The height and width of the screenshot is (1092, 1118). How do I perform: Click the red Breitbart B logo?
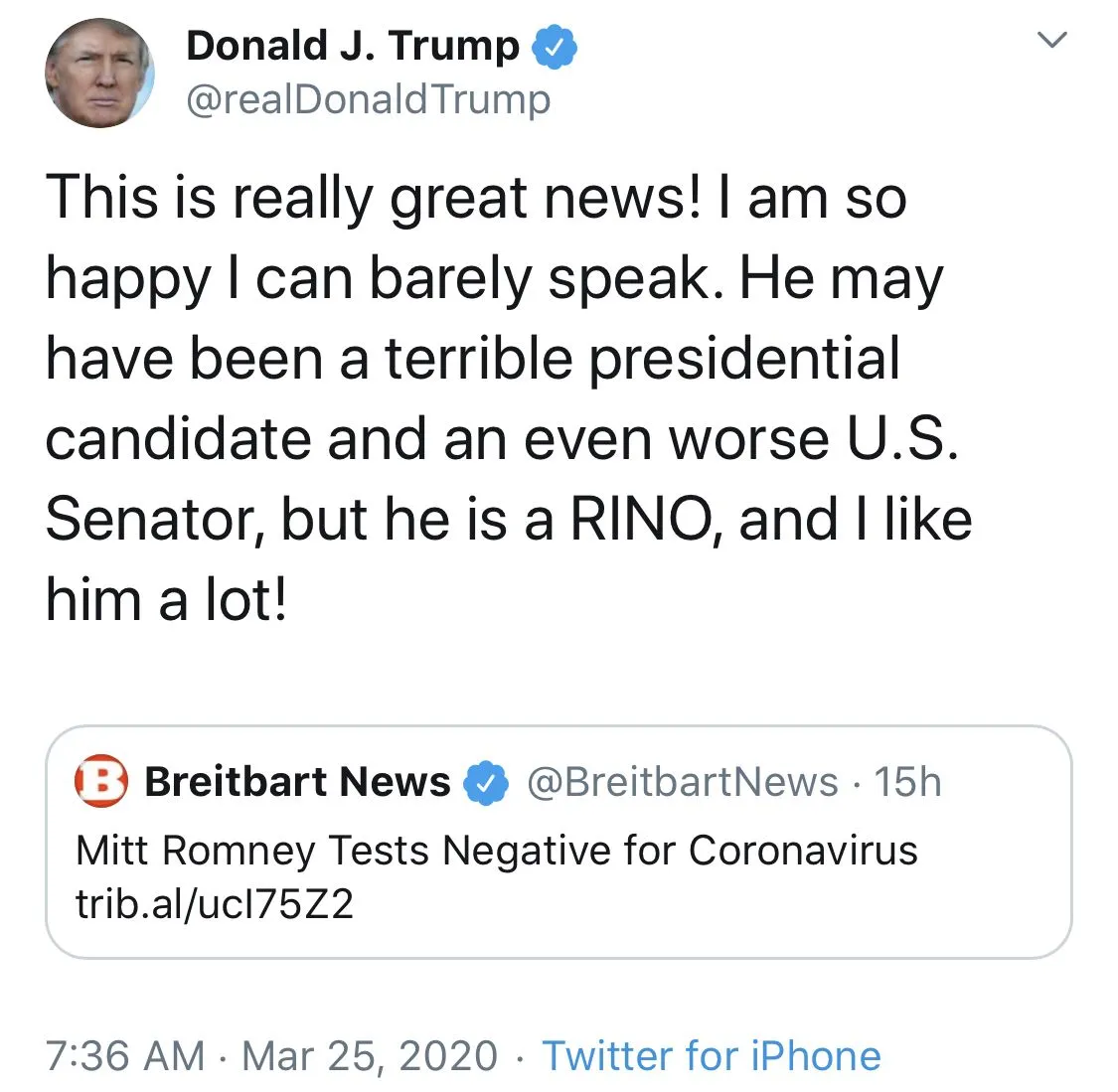coord(101,781)
